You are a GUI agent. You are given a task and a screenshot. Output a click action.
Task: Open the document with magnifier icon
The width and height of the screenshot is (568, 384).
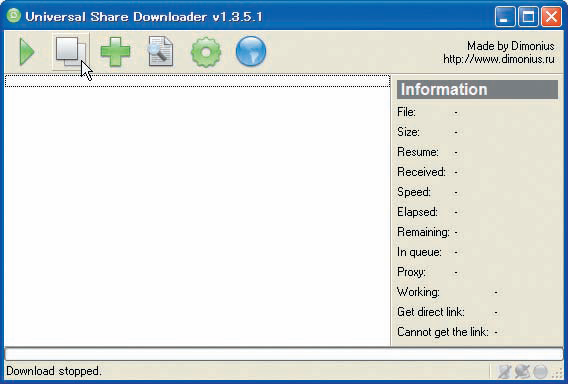point(160,51)
